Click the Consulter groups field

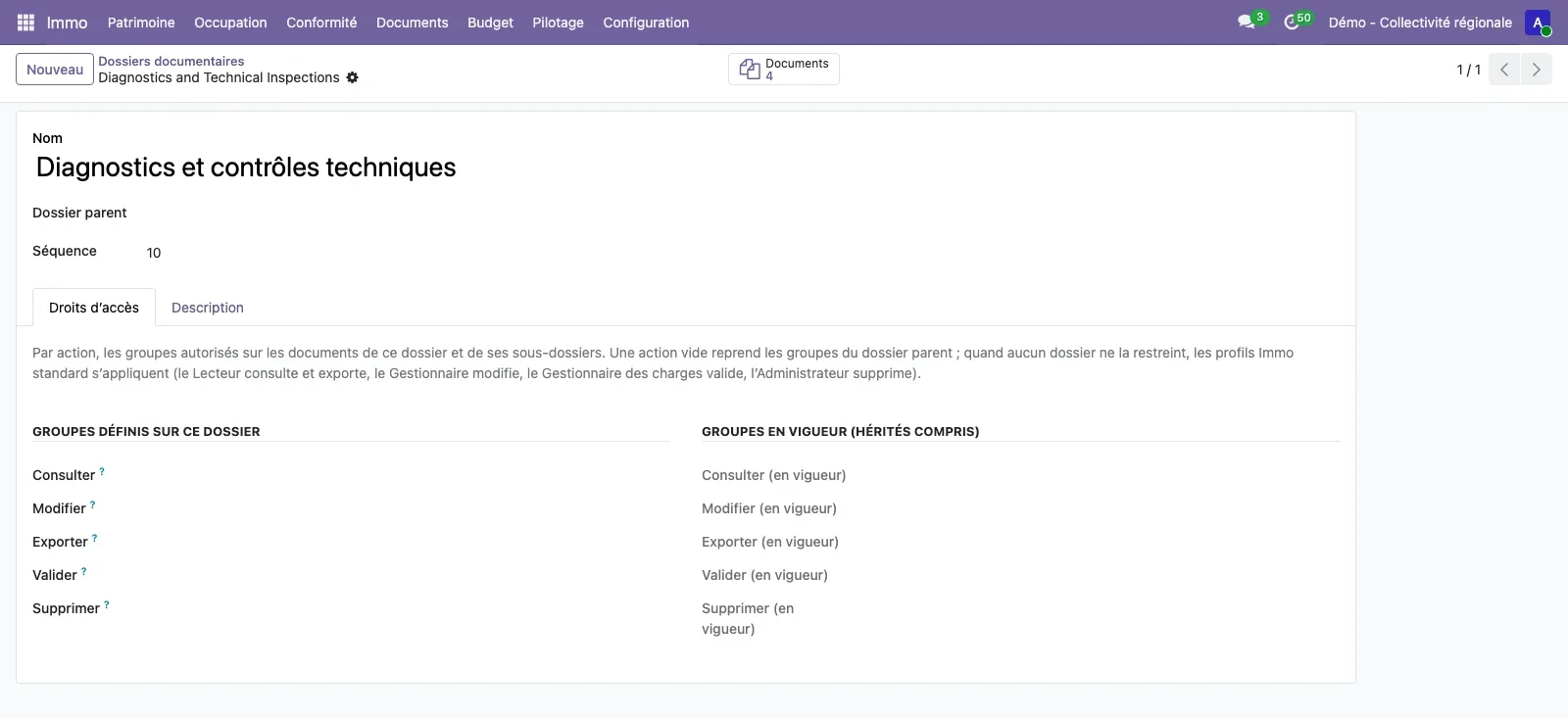pos(407,475)
